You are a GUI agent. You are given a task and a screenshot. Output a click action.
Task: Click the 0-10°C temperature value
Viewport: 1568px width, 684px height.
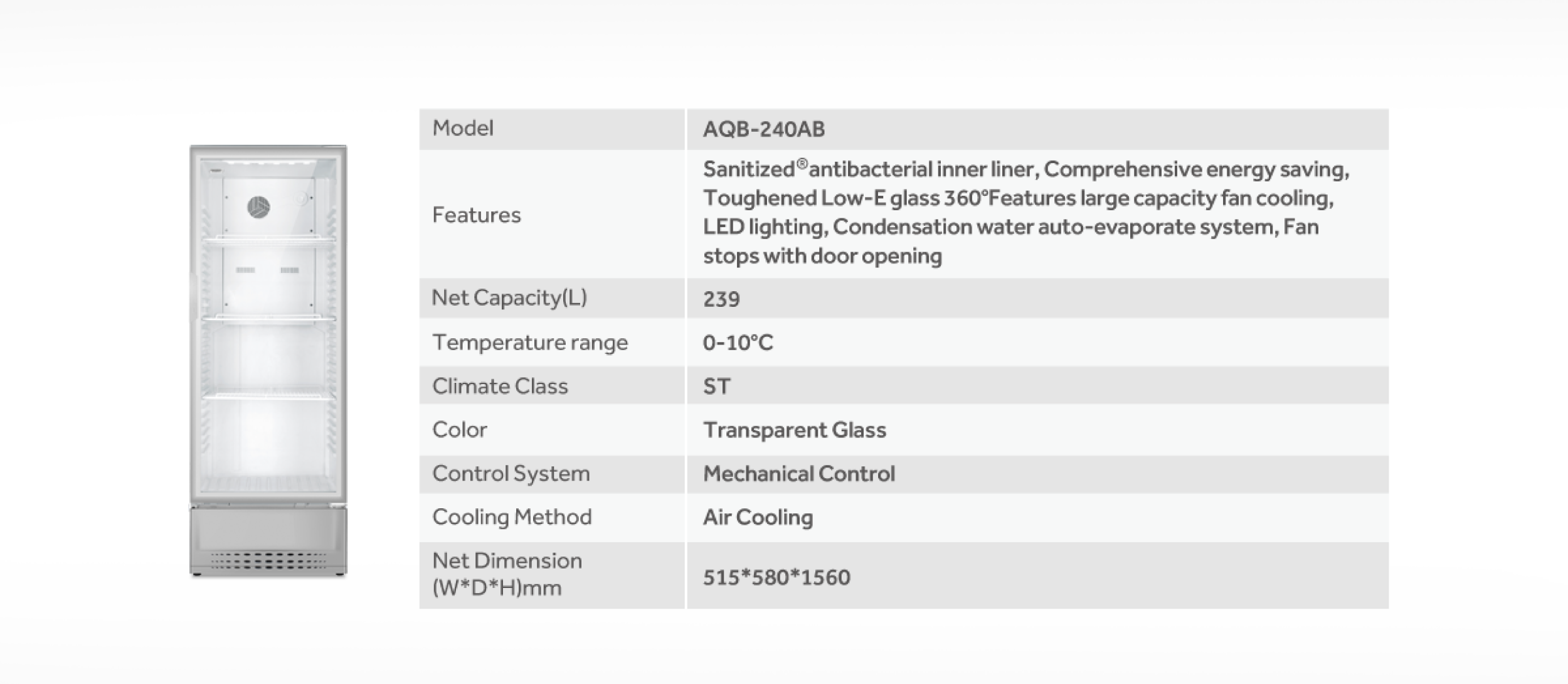(x=738, y=343)
